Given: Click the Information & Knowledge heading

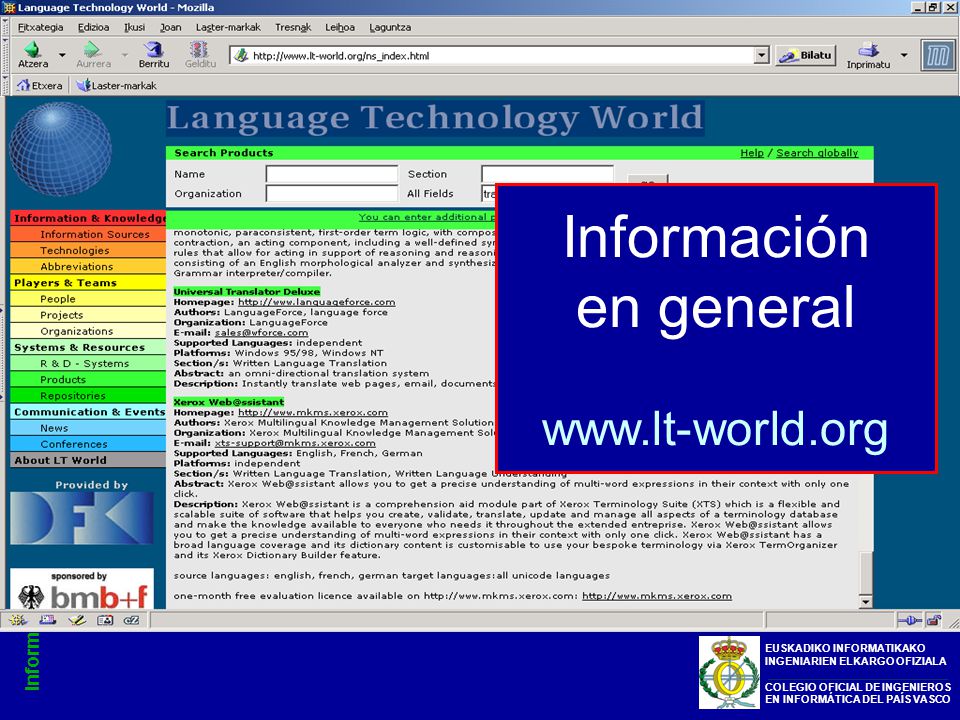Looking at the screenshot, I should 88,218.
